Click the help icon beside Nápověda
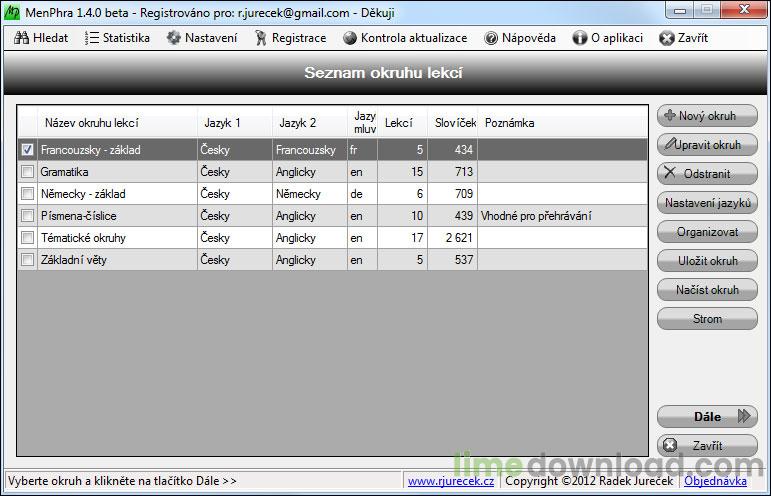The width and height of the screenshot is (771, 496). 491,38
